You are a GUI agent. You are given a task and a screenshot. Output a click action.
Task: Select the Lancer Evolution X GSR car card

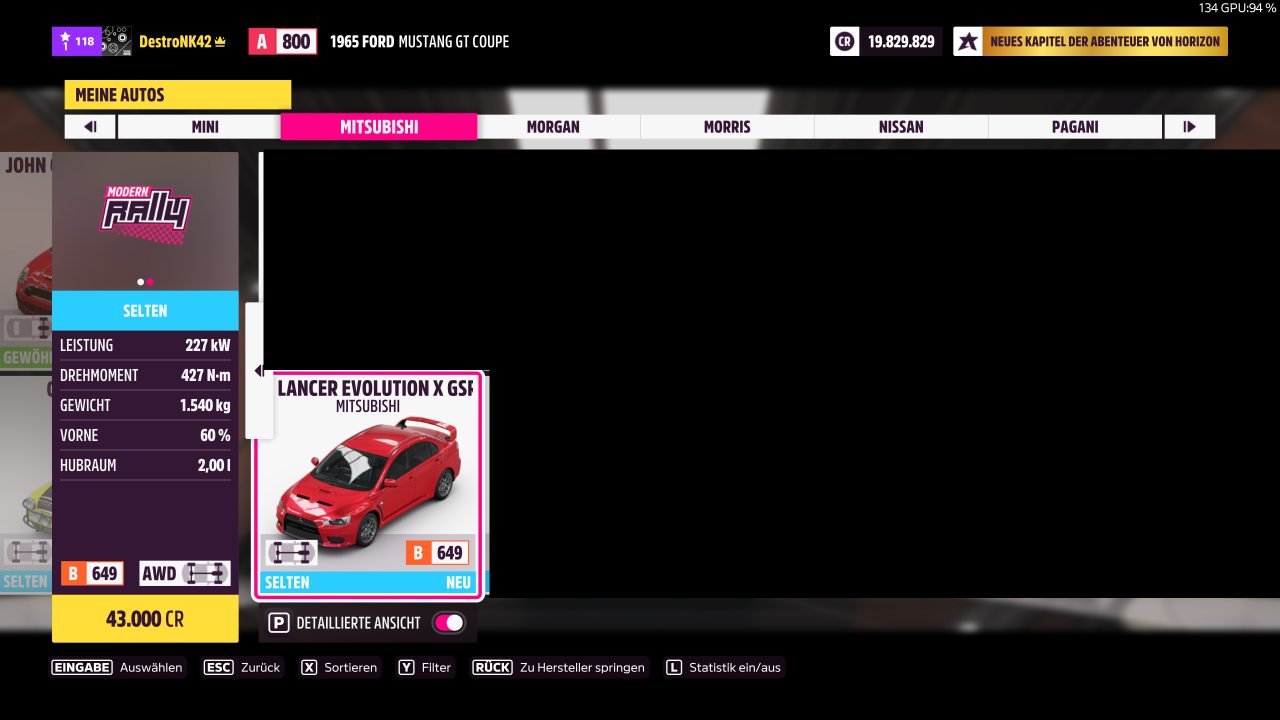[368, 485]
